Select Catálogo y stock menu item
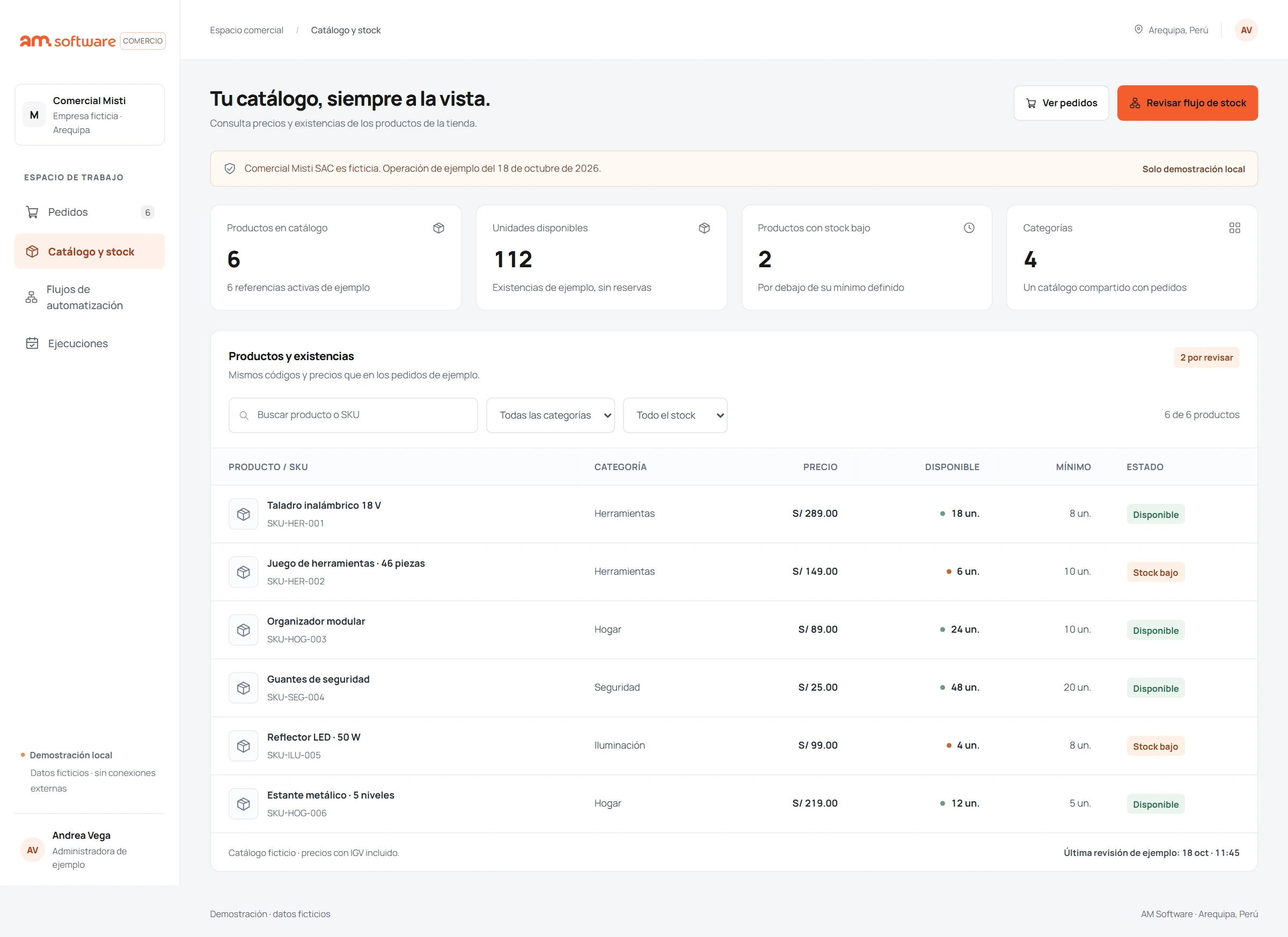This screenshot has height=937, width=1288. click(x=90, y=252)
